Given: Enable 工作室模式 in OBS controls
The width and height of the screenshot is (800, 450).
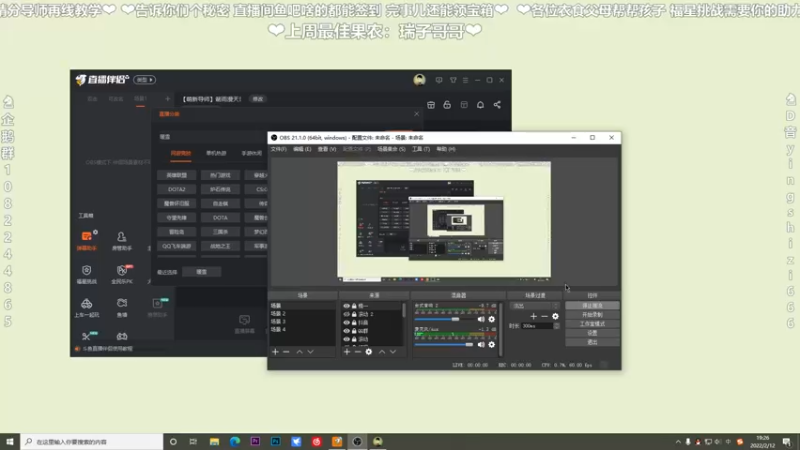Looking at the screenshot, I should click(x=592, y=324).
